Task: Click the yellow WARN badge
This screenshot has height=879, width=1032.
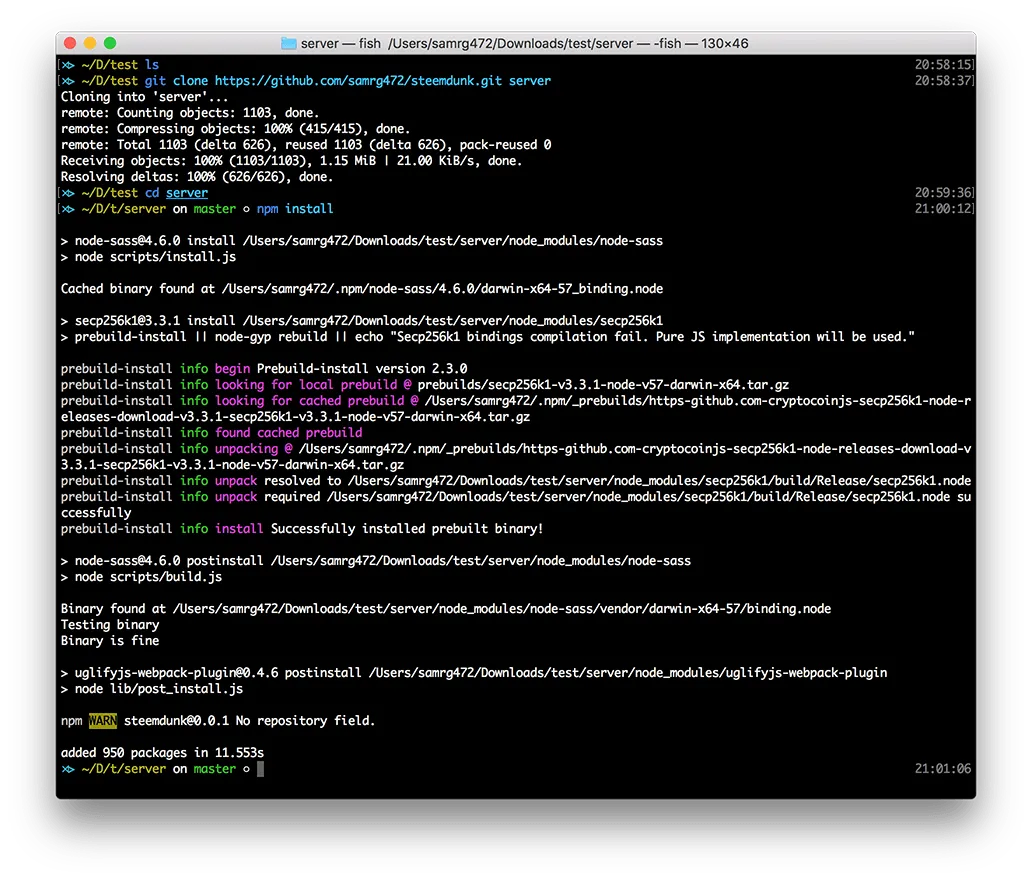Action: click(103, 720)
